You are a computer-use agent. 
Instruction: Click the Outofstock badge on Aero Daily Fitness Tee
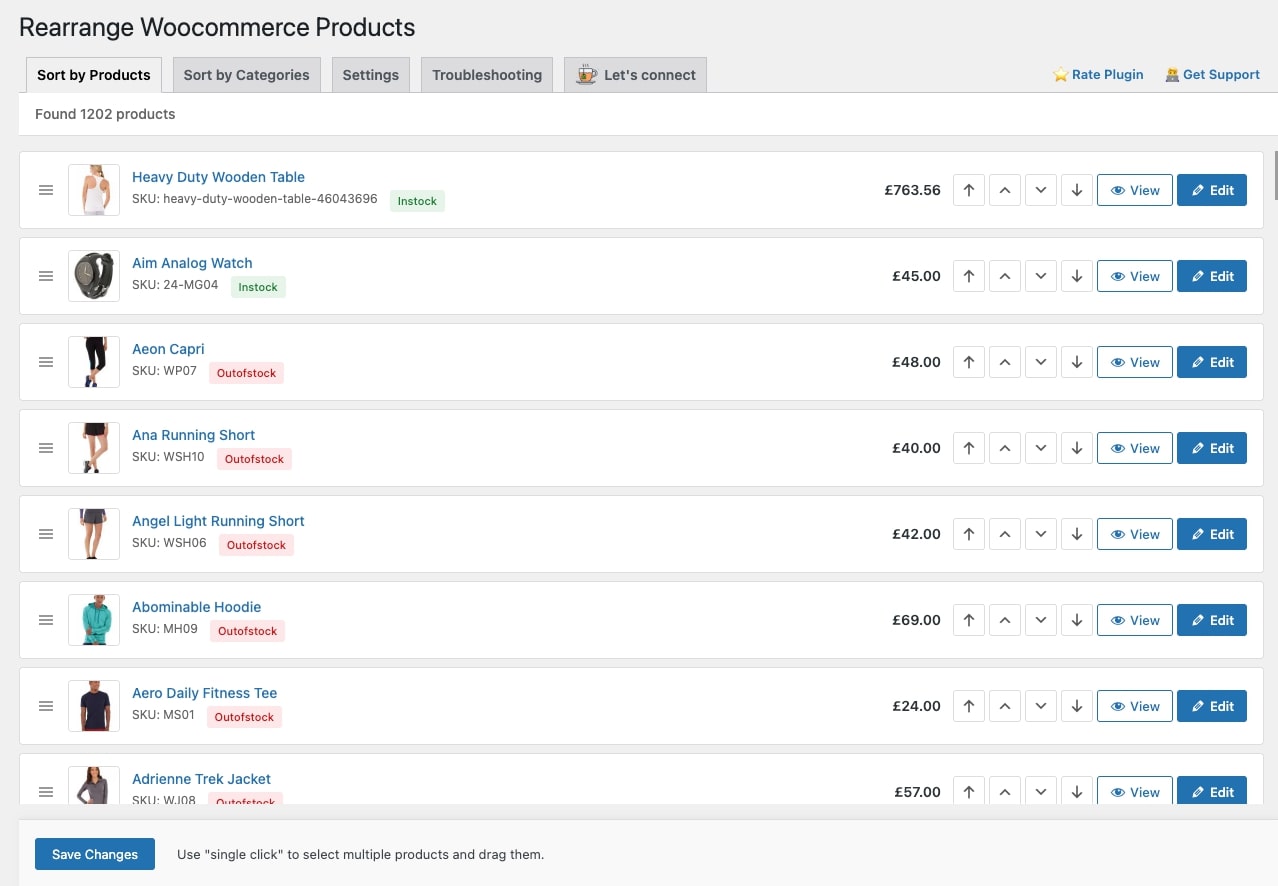(x=244, y=717)
